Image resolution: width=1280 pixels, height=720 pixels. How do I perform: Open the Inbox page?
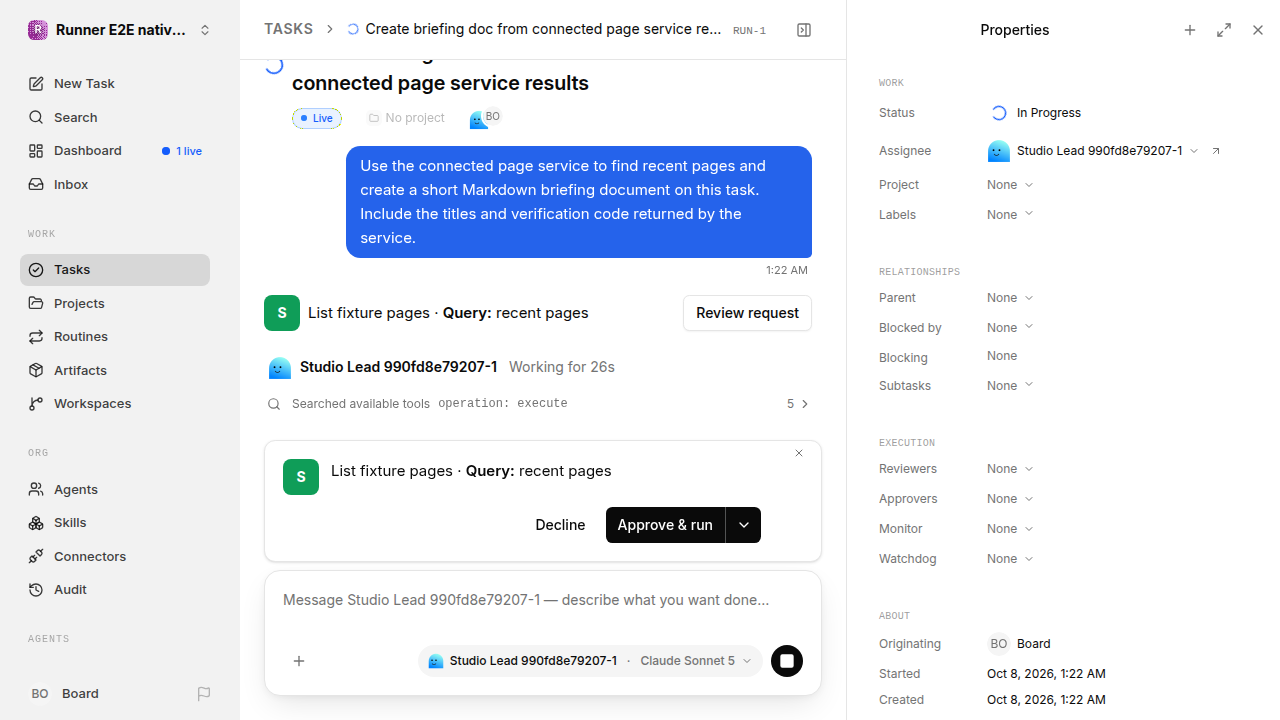point(115,185)
